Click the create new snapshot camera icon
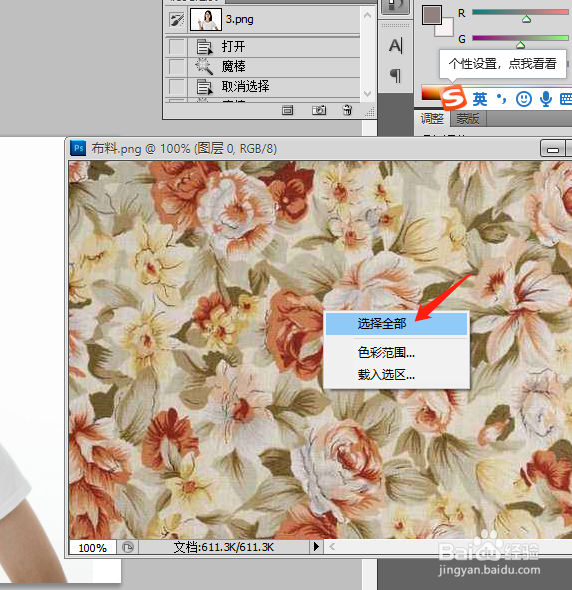Screen dimensions: 572x590 tap(319, 110)
